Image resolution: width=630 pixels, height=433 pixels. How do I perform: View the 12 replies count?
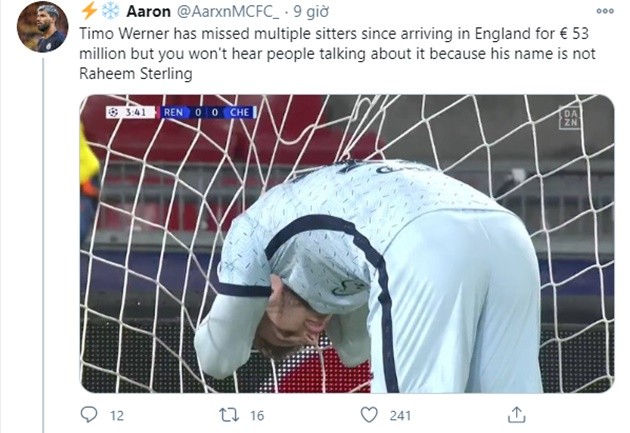click(117, 415)
